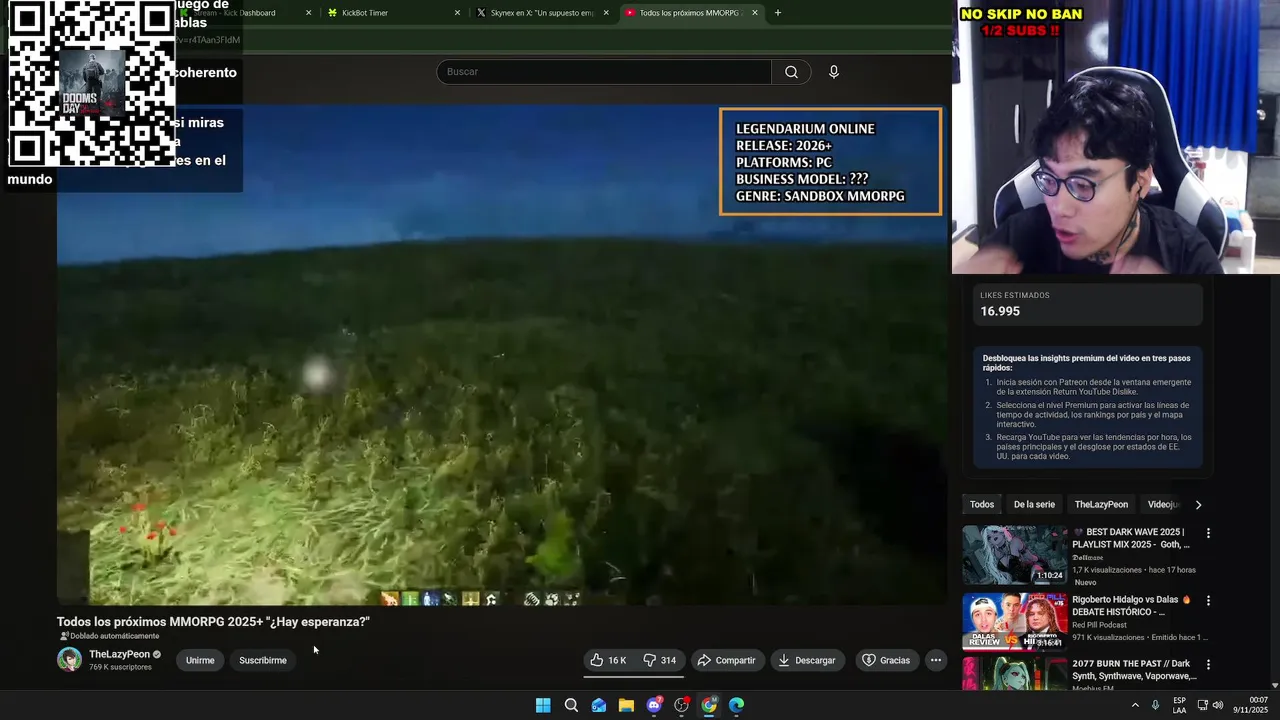The width and height of the screenshot is (1280, 720).
Task: Open Microsoft Edge from the taskbar
Action: click(x=737, y=705)
